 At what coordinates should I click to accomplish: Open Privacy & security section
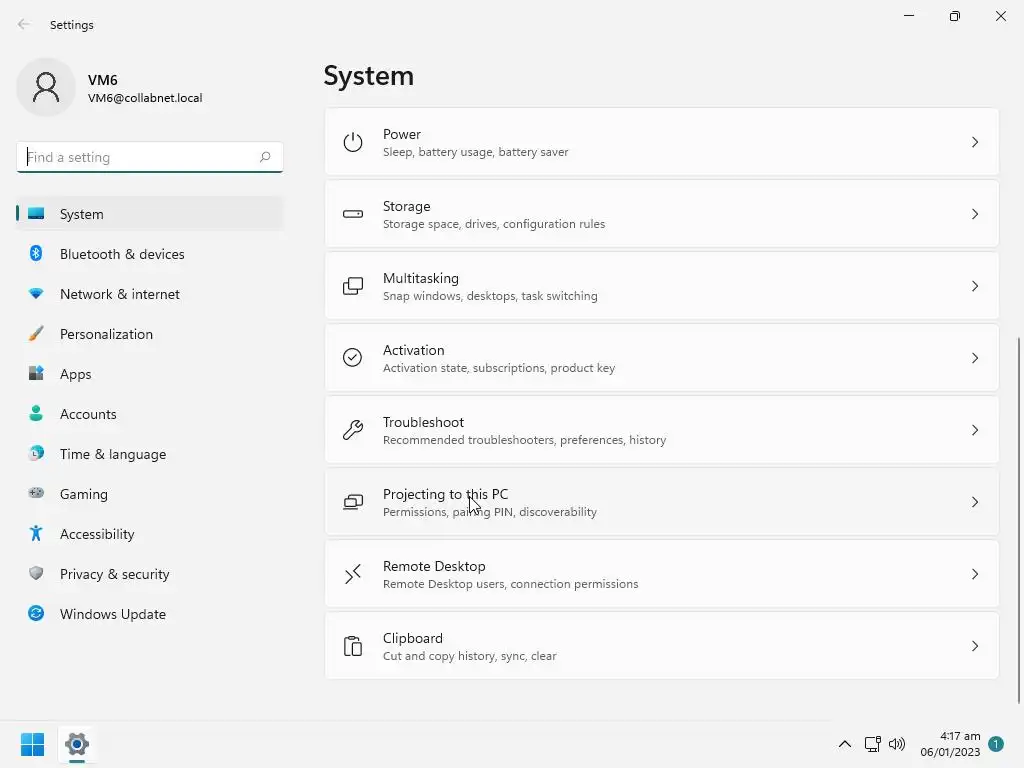[114, 574]
